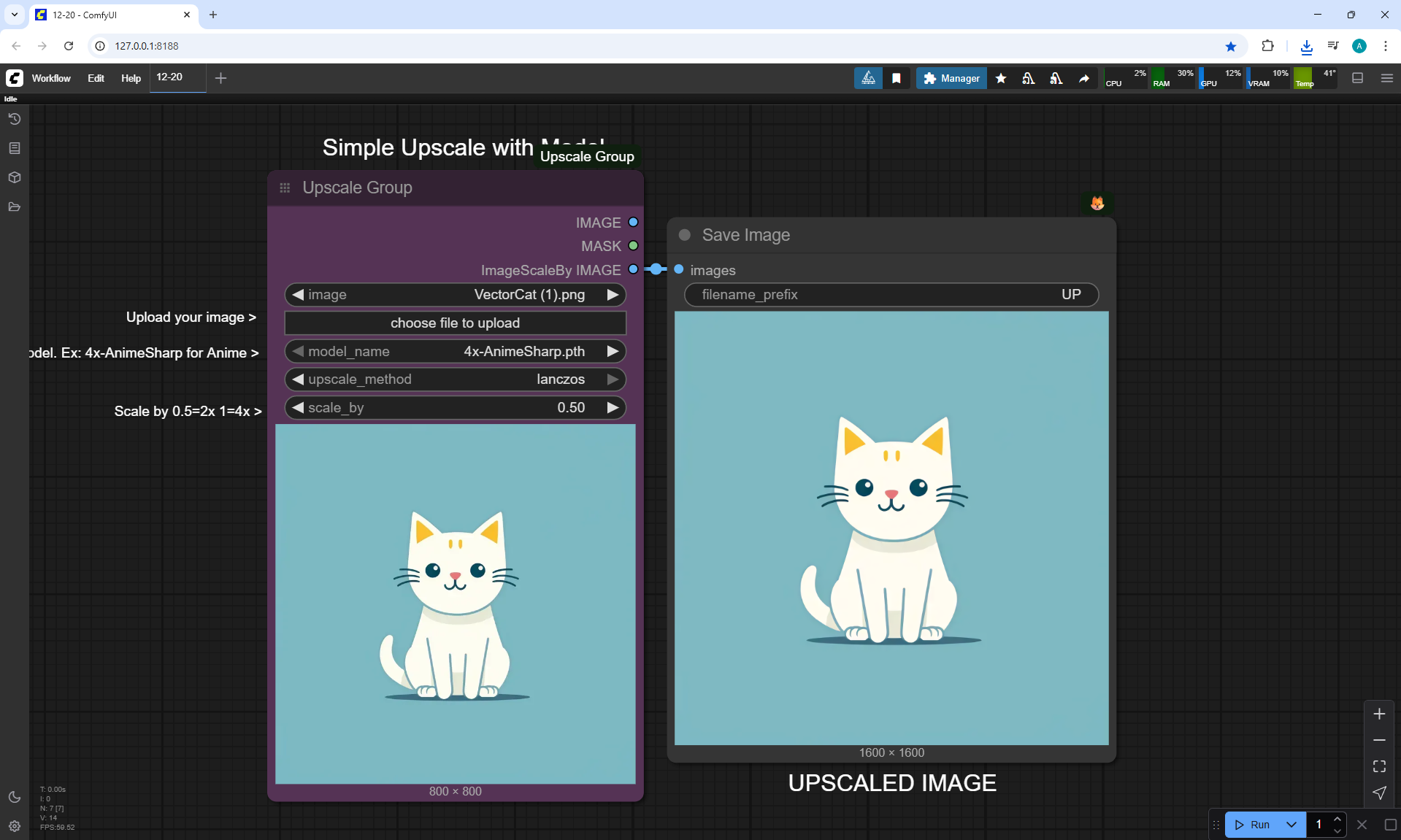Zoom out the canvas with minus
This screenshot has height=840, width=1401.
(x=1379, y=740)
